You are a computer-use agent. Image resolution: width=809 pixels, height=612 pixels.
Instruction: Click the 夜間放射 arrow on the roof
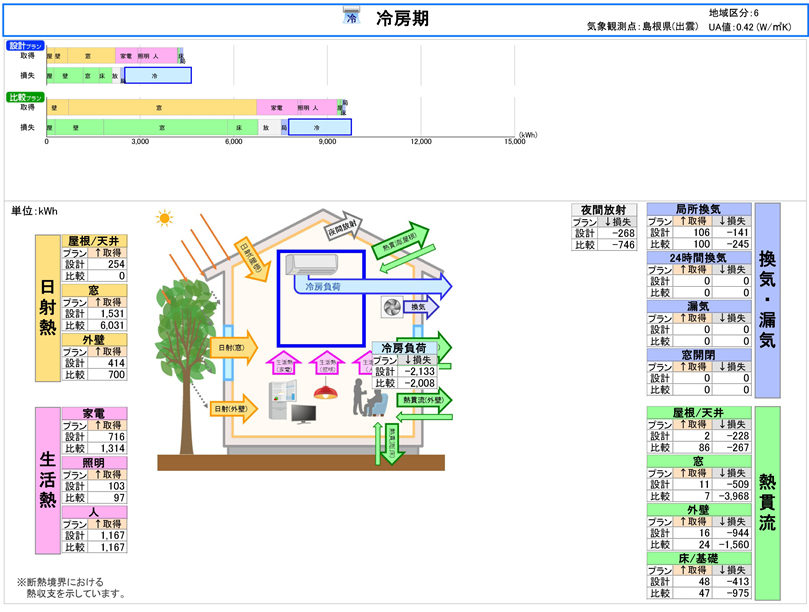(344, 228)
